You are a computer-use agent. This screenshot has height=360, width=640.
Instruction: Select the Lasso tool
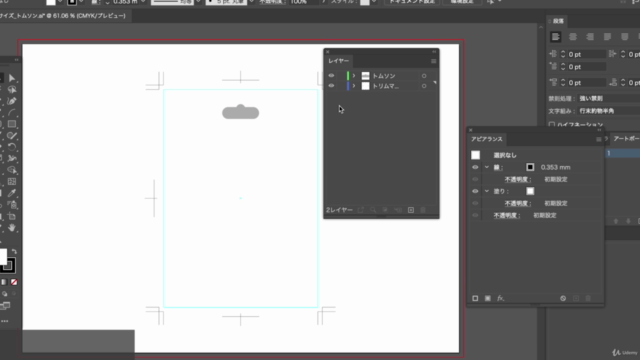[x=12, y=89]
